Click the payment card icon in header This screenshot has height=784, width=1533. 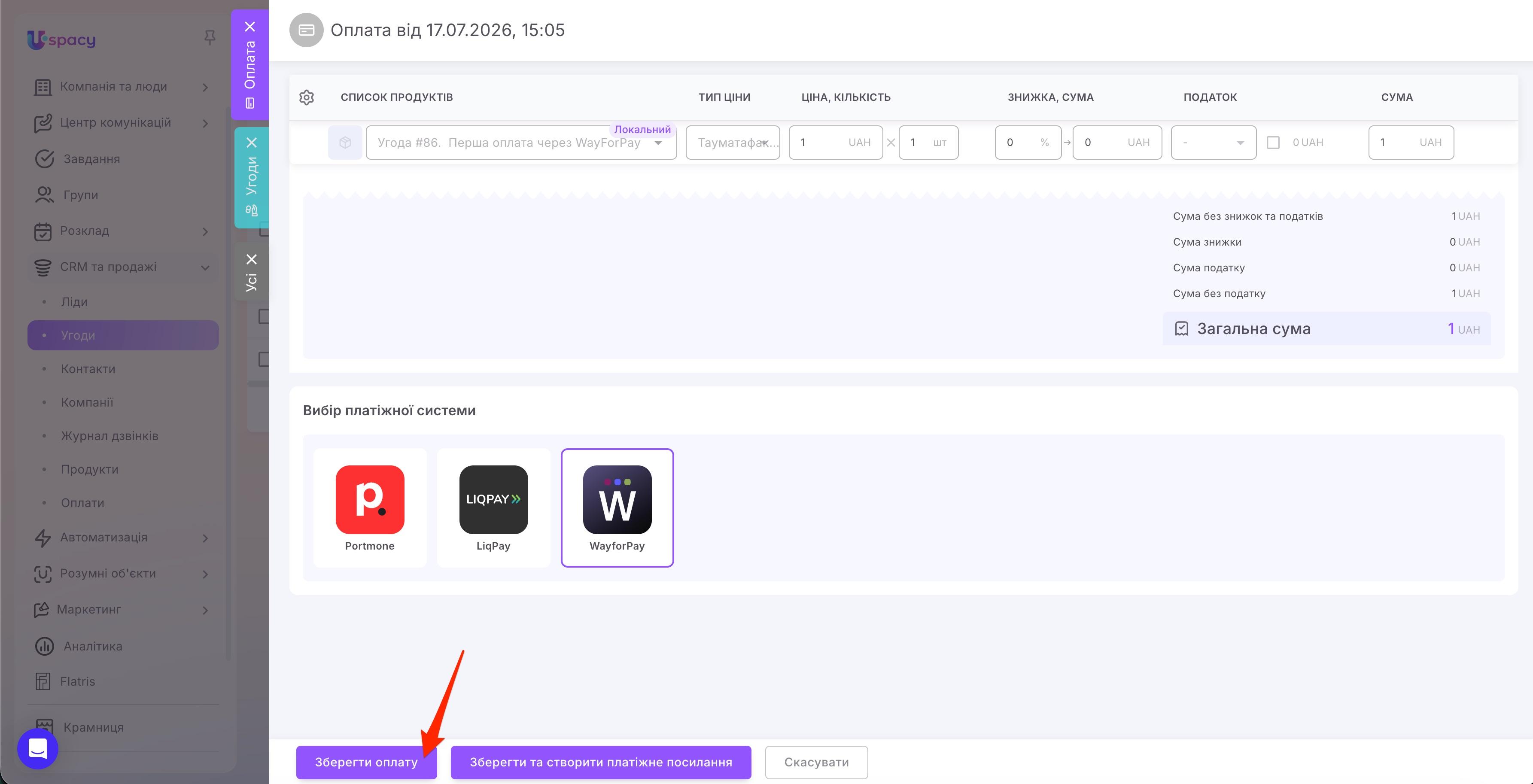[307, 30]
